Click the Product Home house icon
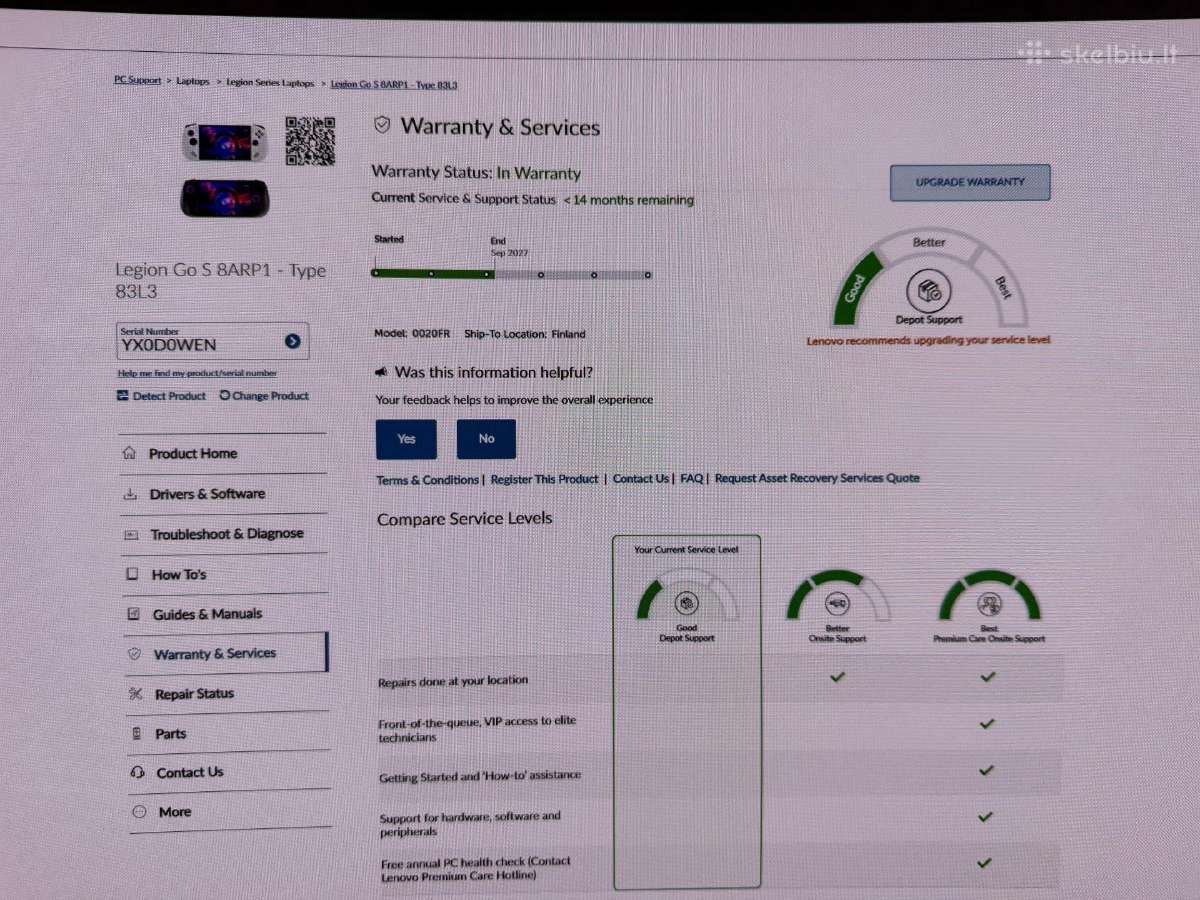This screenshot has width=1200, height=900. 129,453
